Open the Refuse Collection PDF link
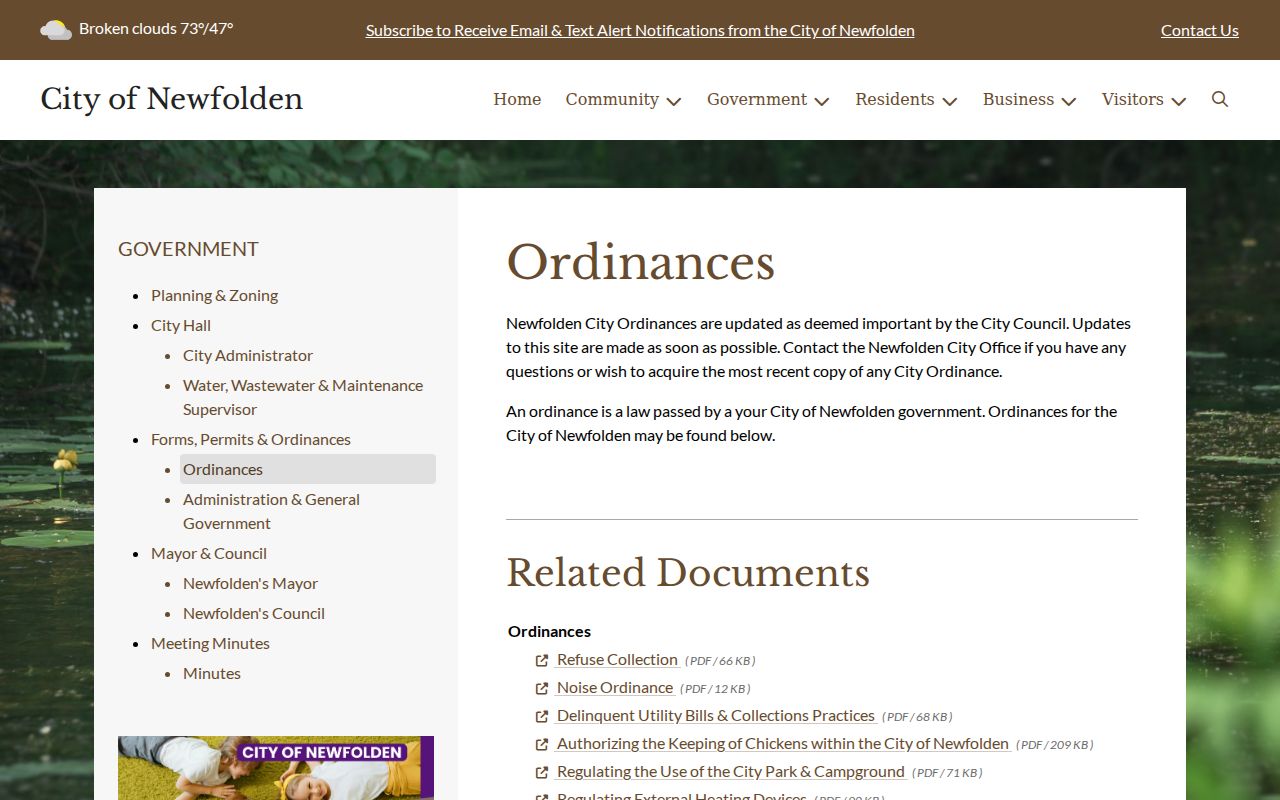This screenshot has height=800, width=1280. (x=618, y=659)
